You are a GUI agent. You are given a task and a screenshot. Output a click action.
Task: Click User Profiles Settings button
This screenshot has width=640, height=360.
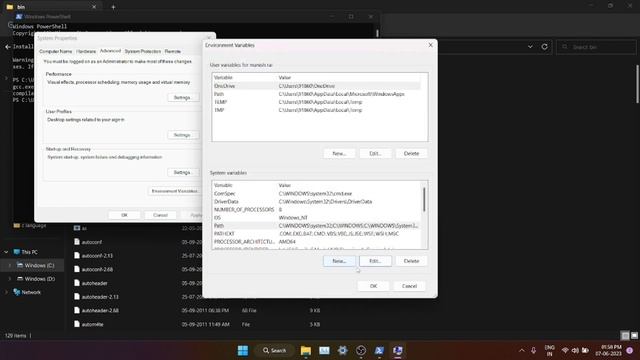(182, 135)
